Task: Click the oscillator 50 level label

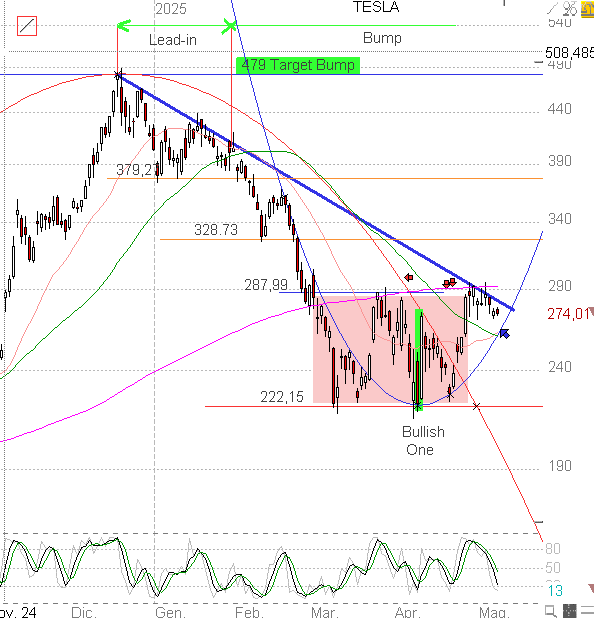Action: (553, 568)
